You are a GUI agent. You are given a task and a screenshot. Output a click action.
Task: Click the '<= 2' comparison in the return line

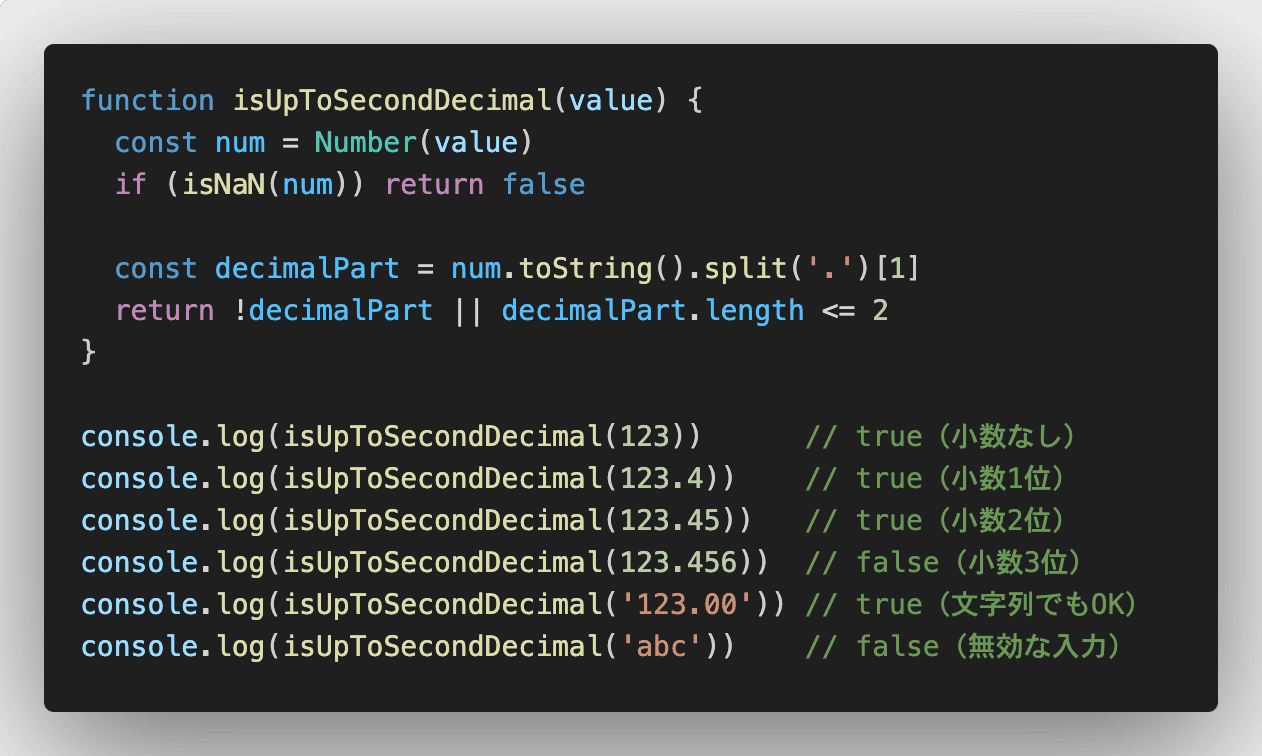pos(855,311)
